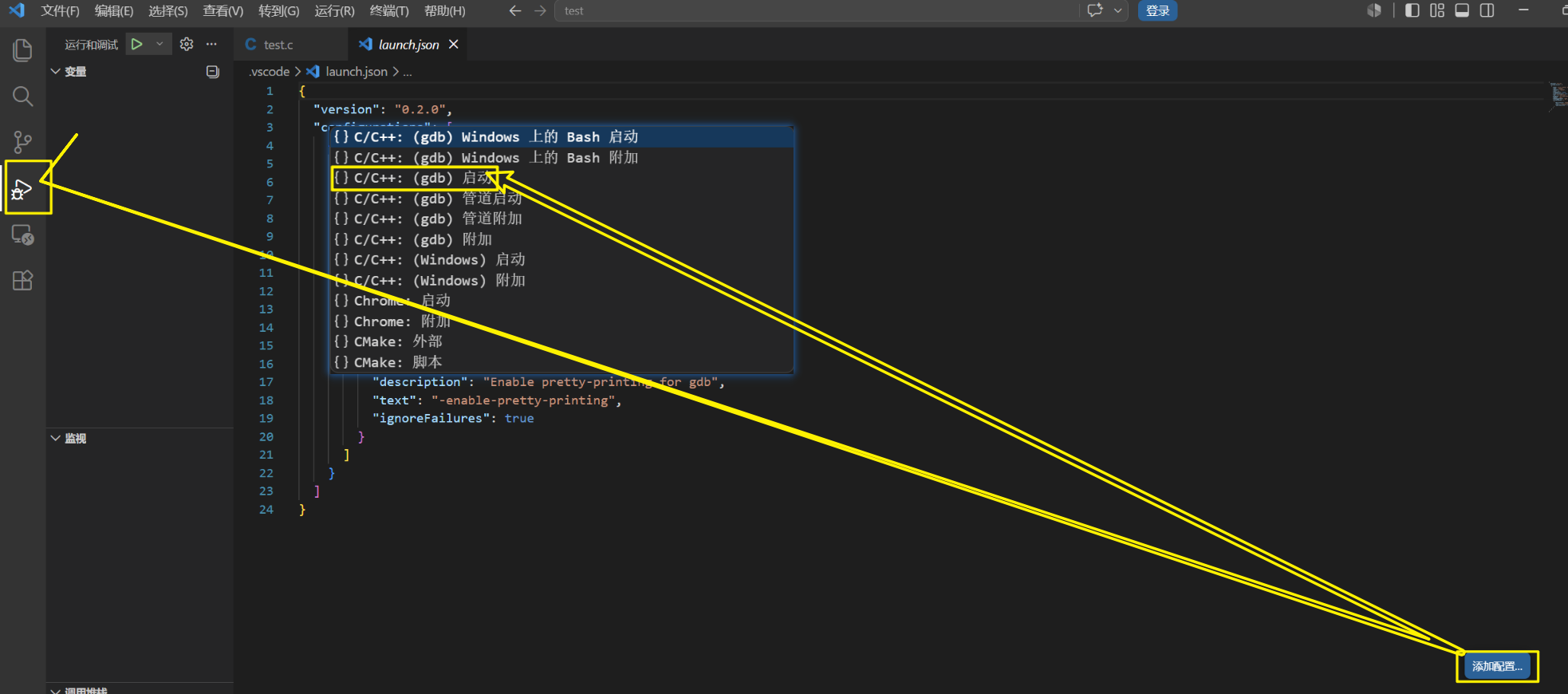Image resolution: width=1568 pixels, height=694 pixels.
Task: Select C/C++: (gdb) 启动 snippet
Action: (x=562, y=178)
